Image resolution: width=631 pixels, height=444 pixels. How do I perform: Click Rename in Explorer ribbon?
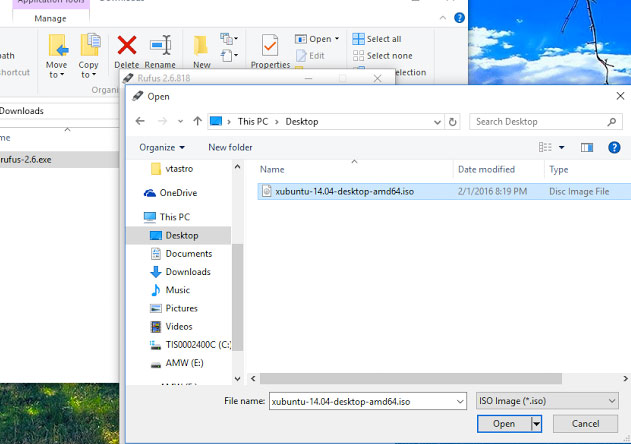pyautogui.click(x=160, y=52)
